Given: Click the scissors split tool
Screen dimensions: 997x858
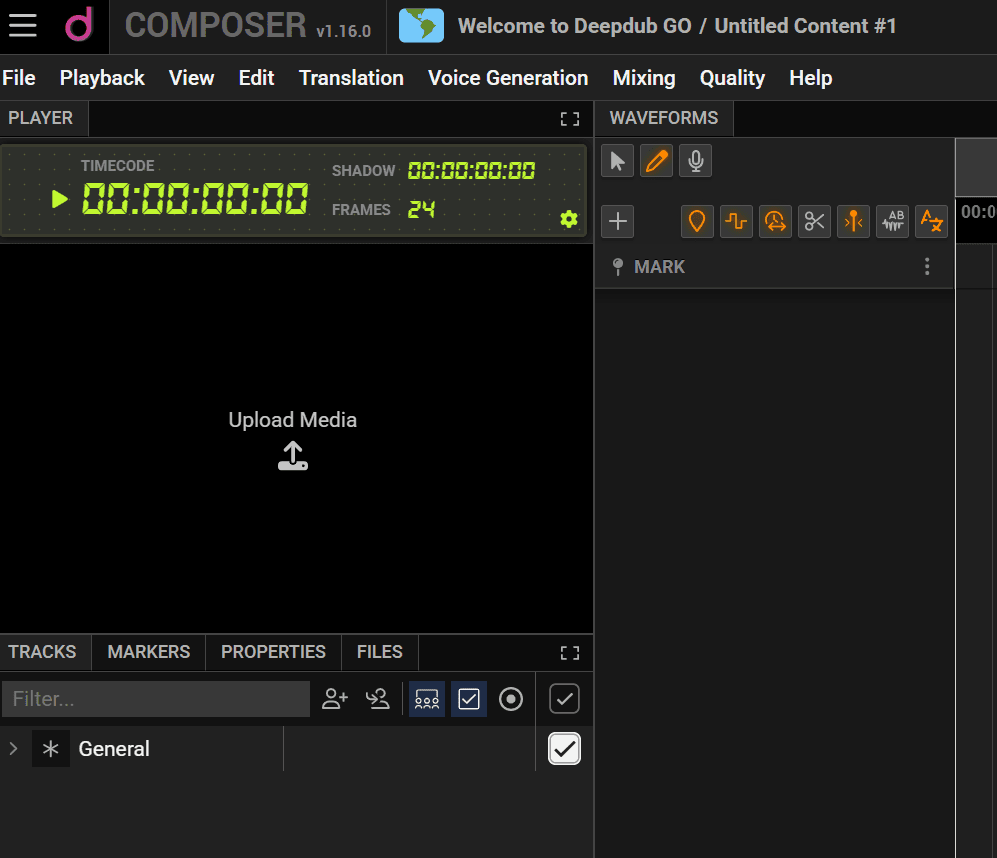Looking at the screenshot, I should click(x=815, y=221).
